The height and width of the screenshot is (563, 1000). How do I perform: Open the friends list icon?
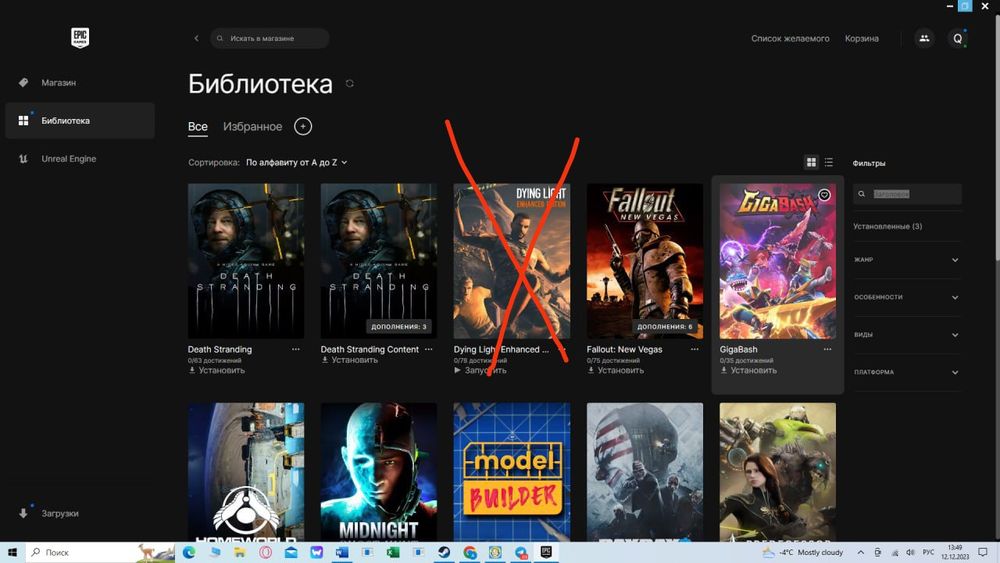tap(924, 38)
